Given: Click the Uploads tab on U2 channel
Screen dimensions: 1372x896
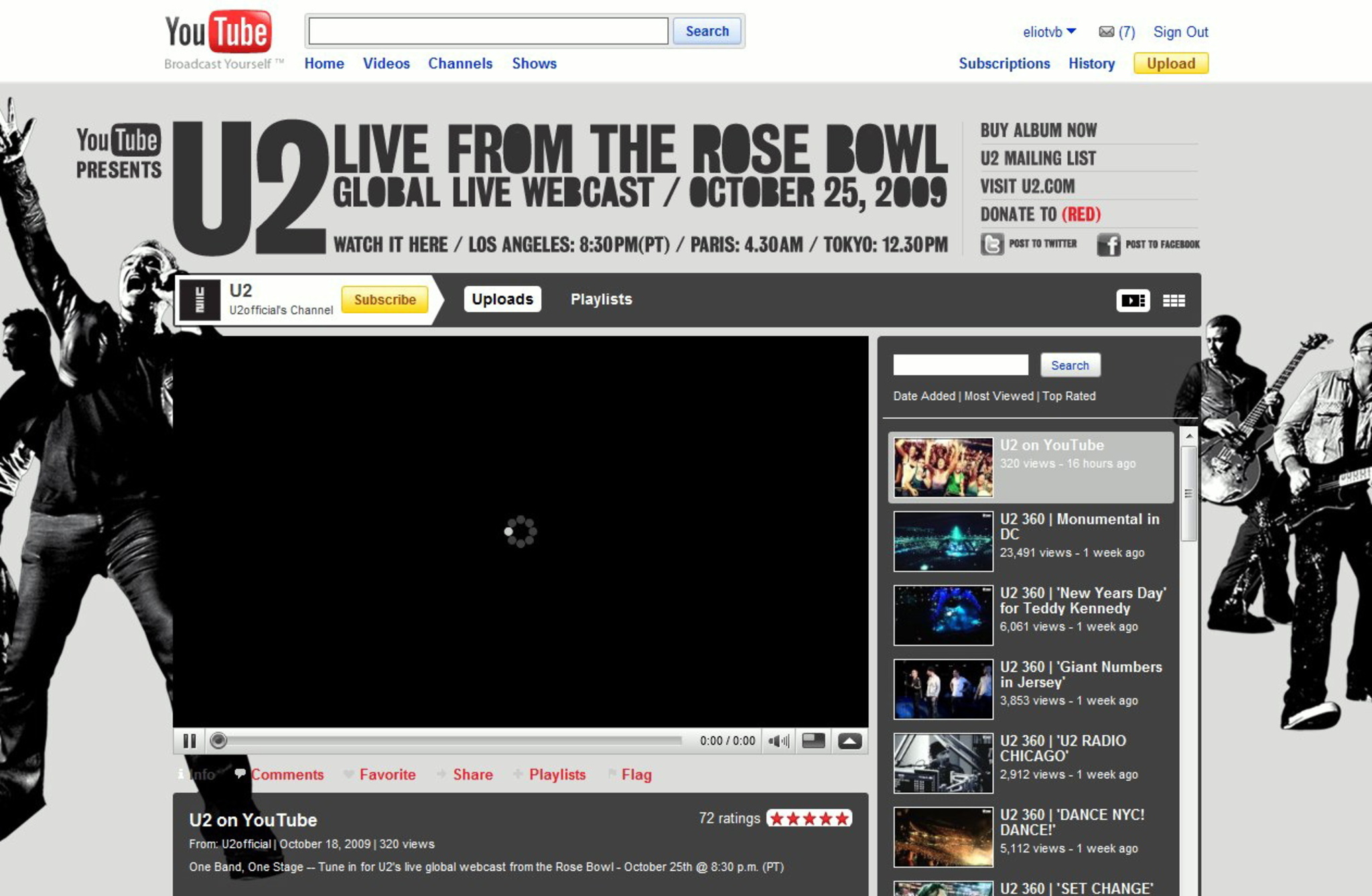Looking at the screenshot, I should click(501, 298).
